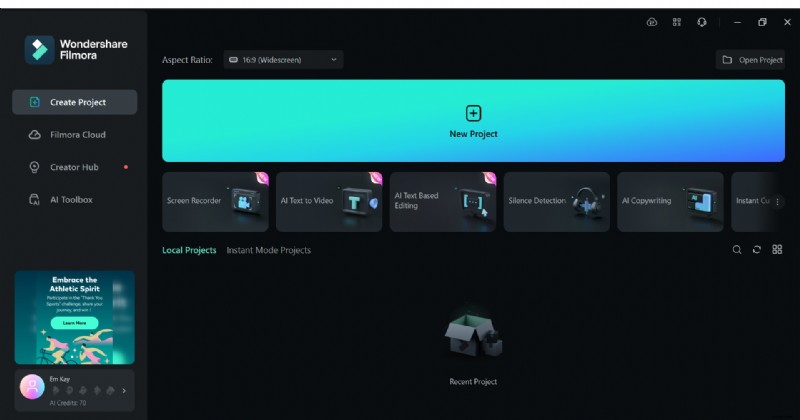The width and height of the screenshot is (800, 420).
Task: Expand the Aspect Ratio dropdown
Action: coord(283,60)
